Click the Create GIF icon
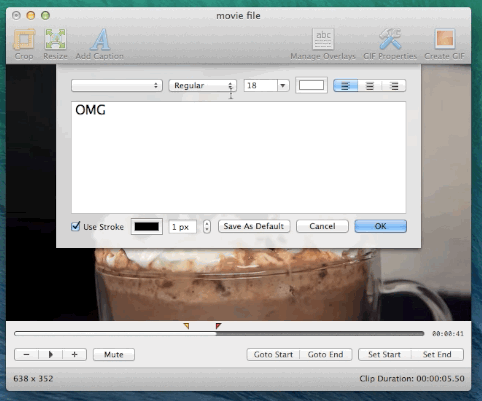Image resolution: width=482 pixels, height=401 pixels. click(444, 39)
